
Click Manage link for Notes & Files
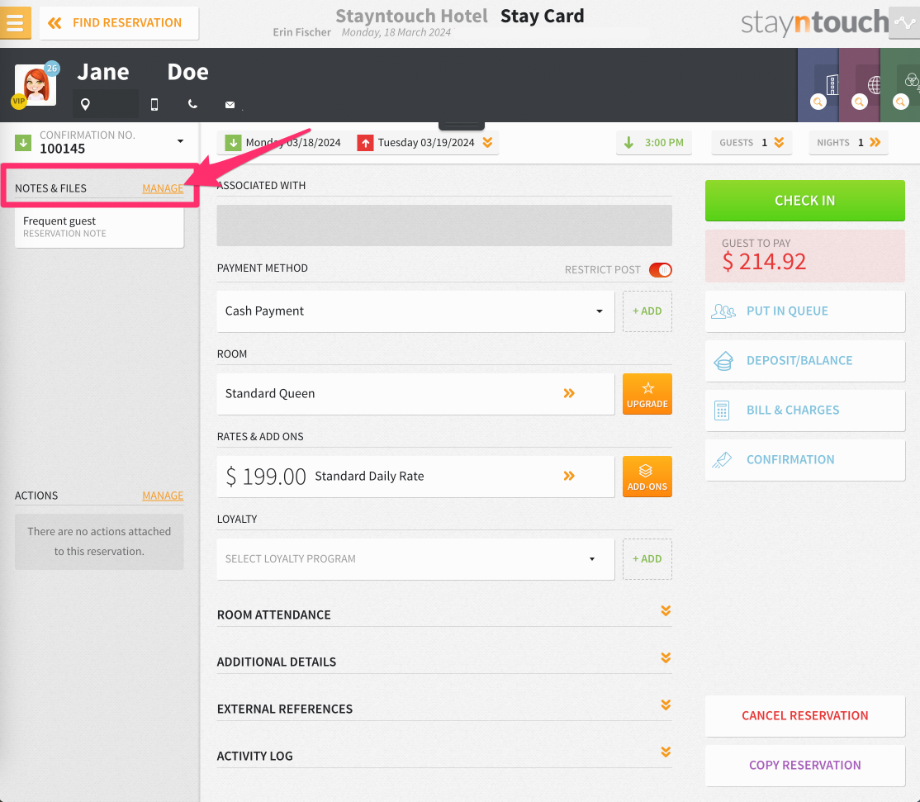pos(163,188)
